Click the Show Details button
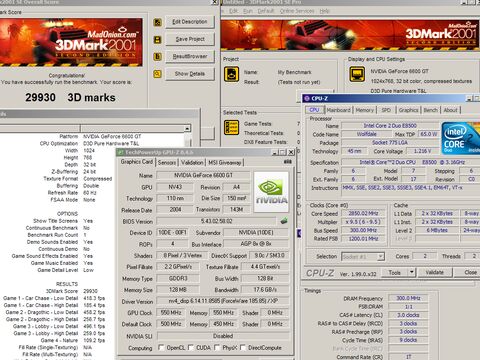 point(190,74)
